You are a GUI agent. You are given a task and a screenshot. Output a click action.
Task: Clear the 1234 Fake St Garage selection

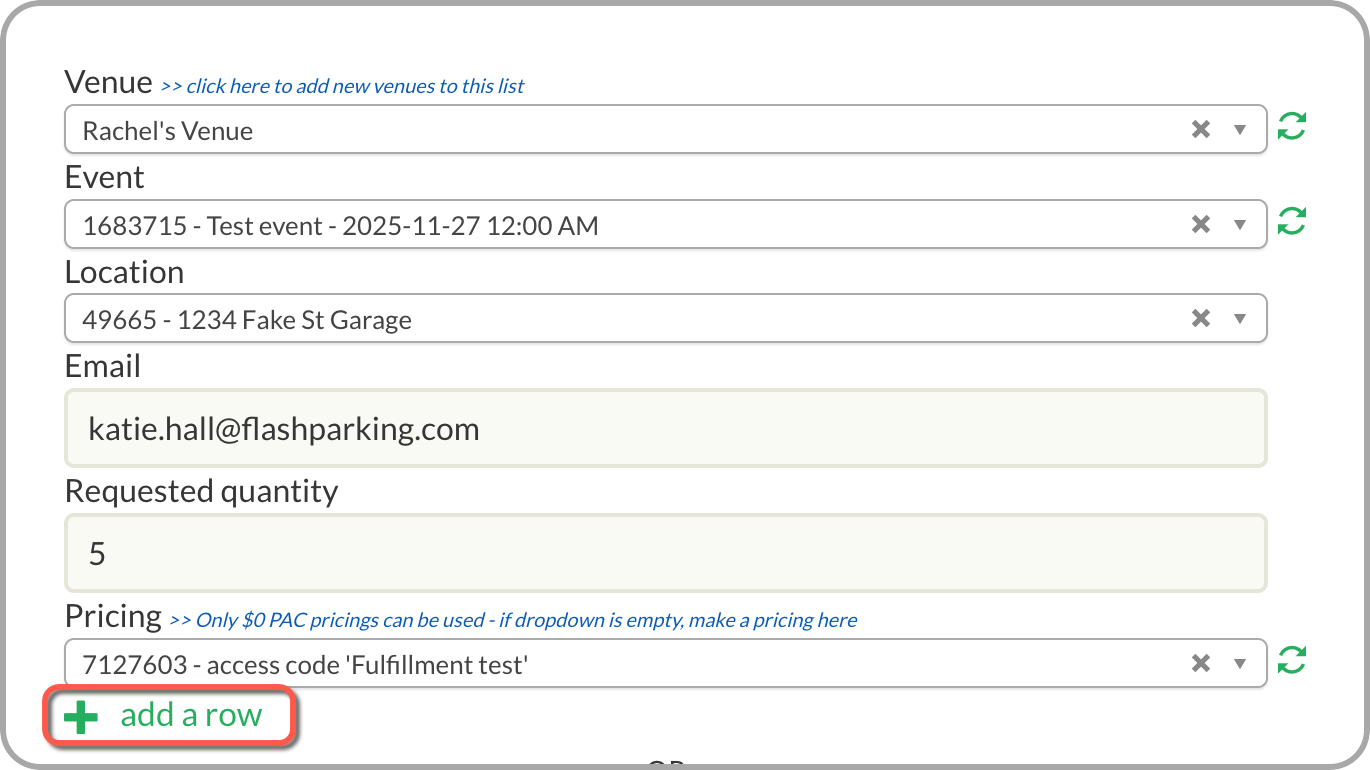[1201, 318]
